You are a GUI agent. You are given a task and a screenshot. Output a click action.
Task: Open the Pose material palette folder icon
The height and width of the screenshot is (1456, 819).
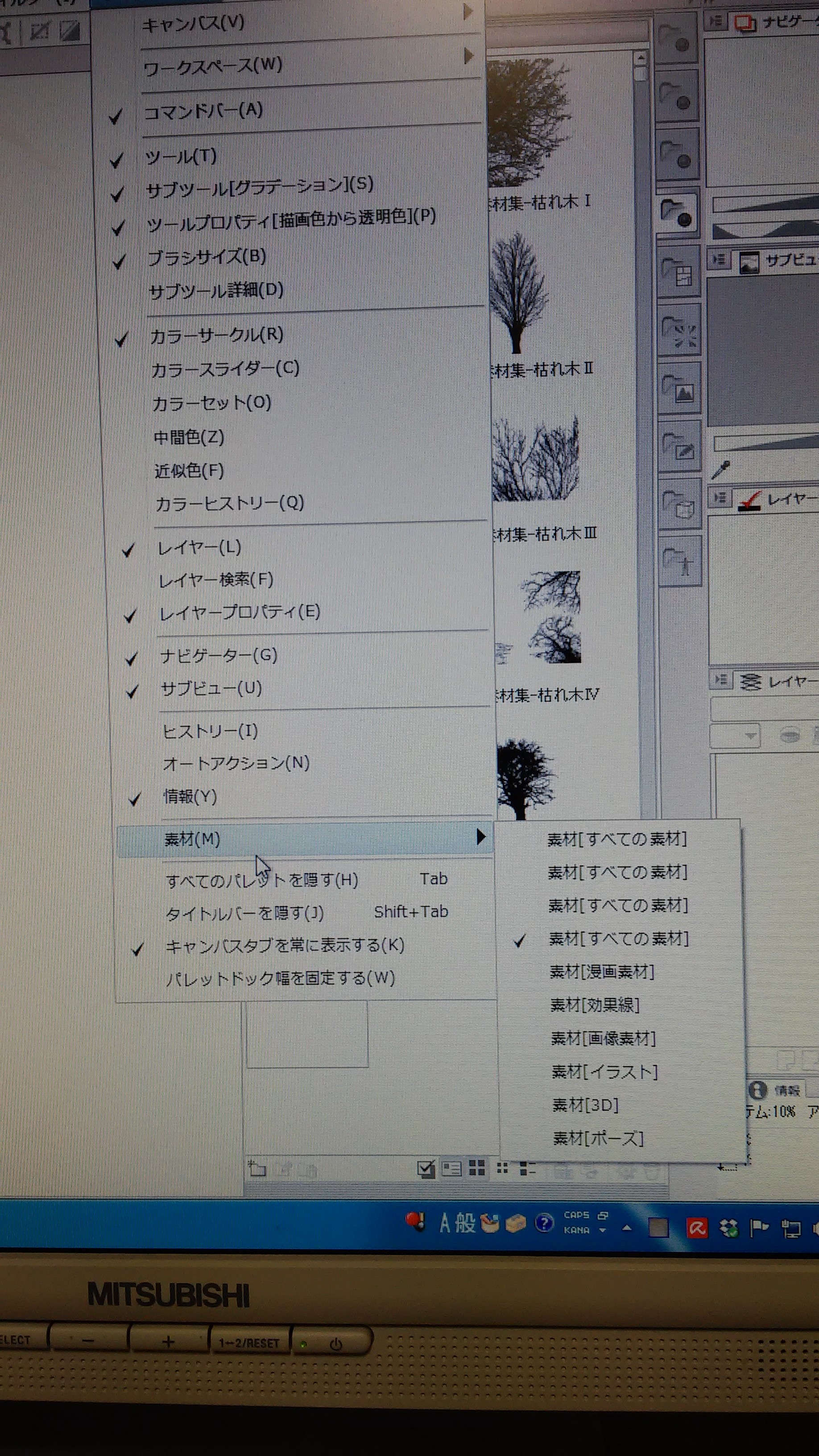point(682,562)
